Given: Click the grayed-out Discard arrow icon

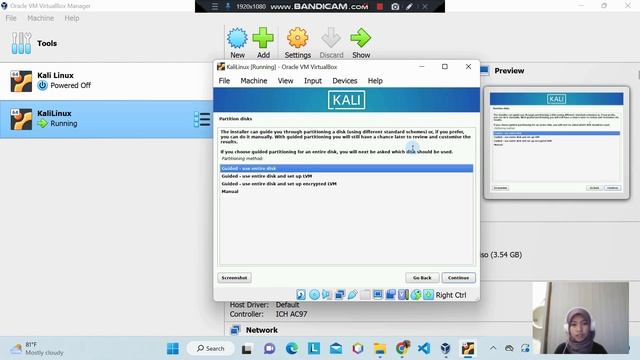Looking at the screenshot, I should [331, 38].
